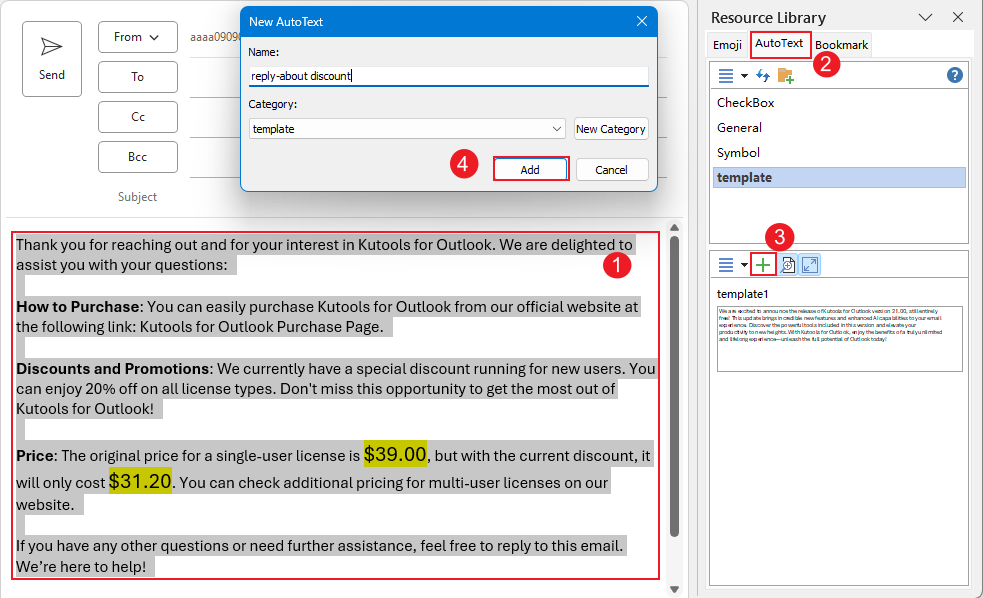Send the email with the Send button
This screenshot has width=983, height=598.
click(x=52, y=59)
